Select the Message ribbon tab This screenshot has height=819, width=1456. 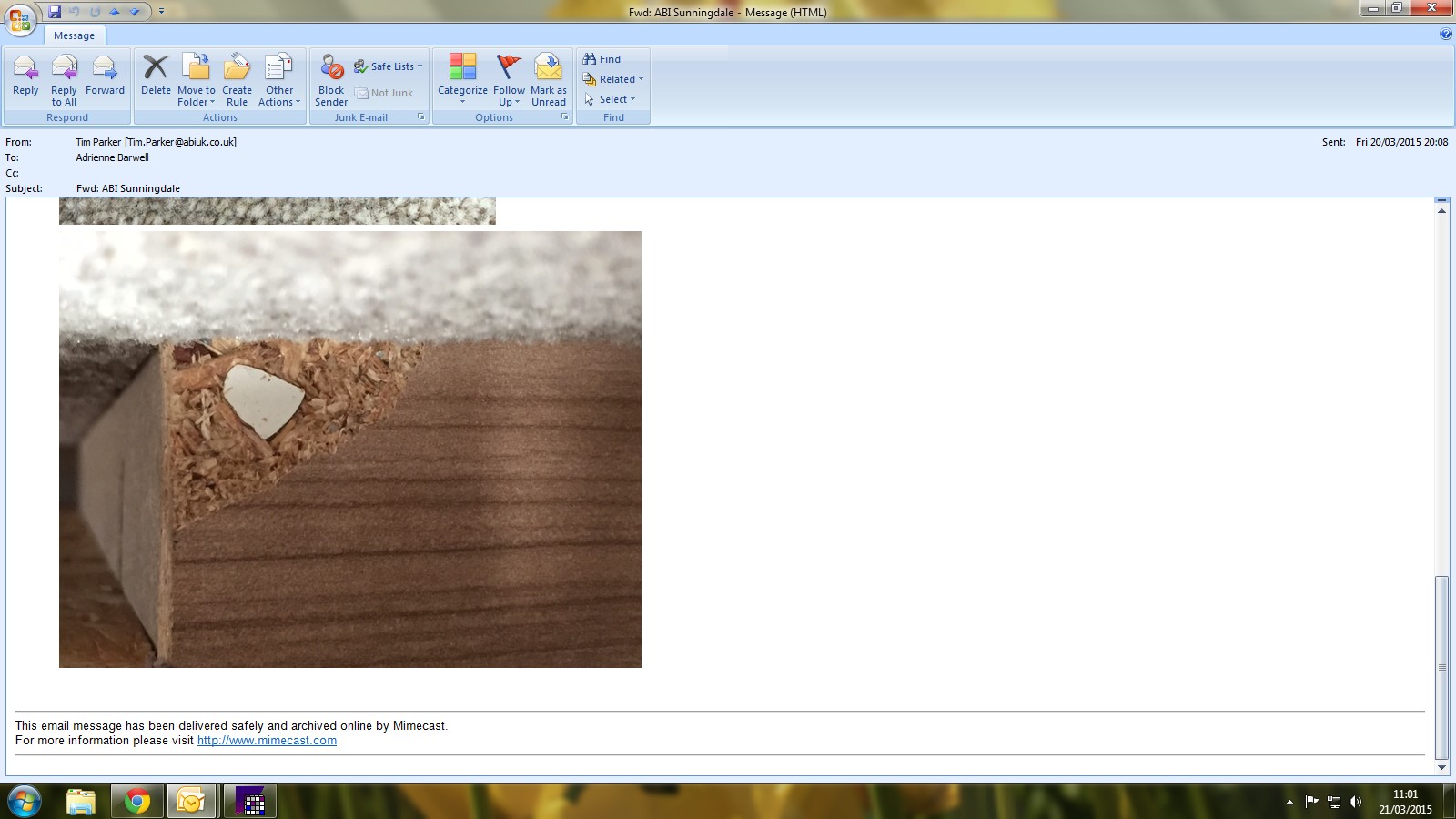[74, 35]
